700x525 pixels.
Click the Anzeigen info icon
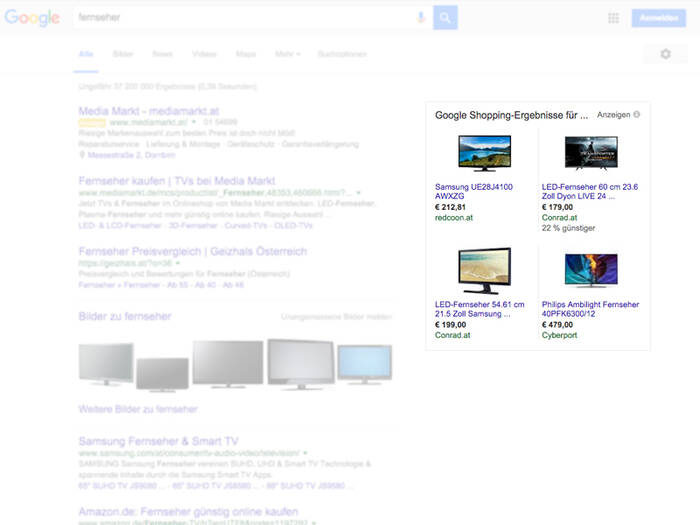pyautogui.click(x=637, y=115)
